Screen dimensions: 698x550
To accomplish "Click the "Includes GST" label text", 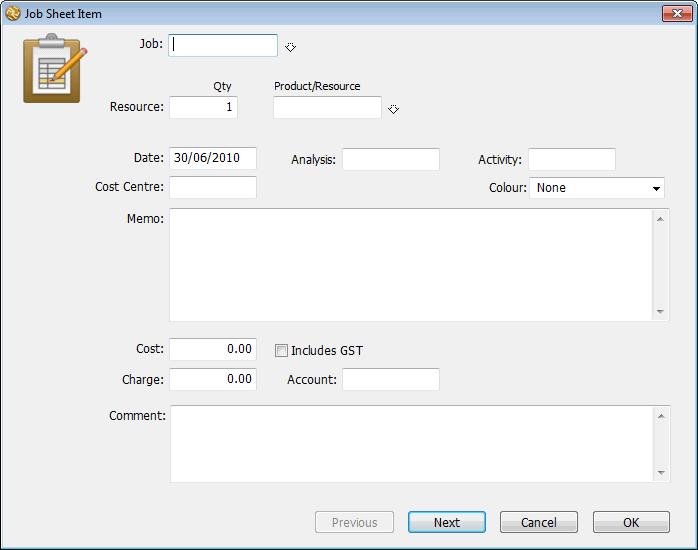I will [x=327, y=351].
